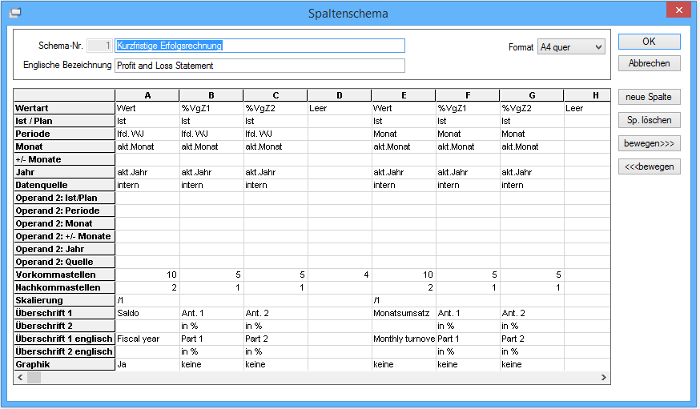Click the Vorkommastellen row header
The height and width of the screenshot is (409, 700).
64,275
